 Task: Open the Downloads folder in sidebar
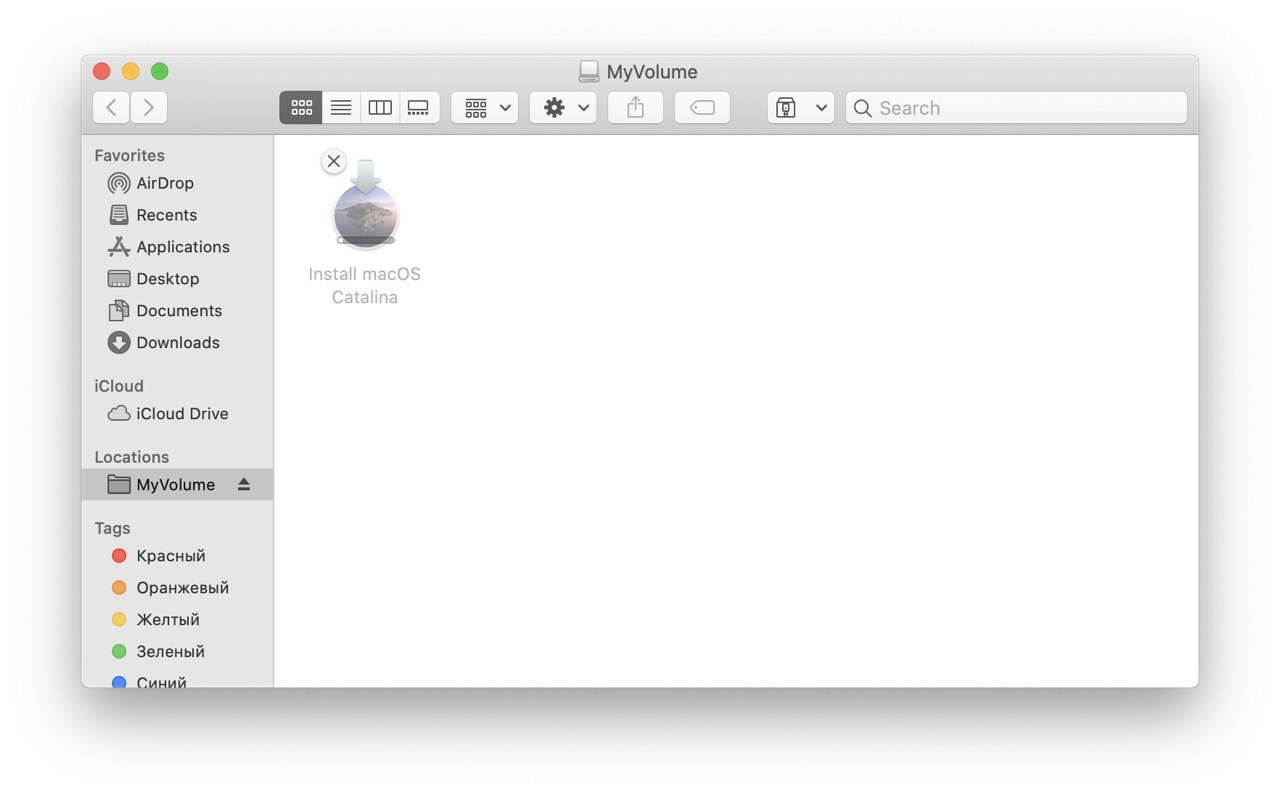click(178, 343)
